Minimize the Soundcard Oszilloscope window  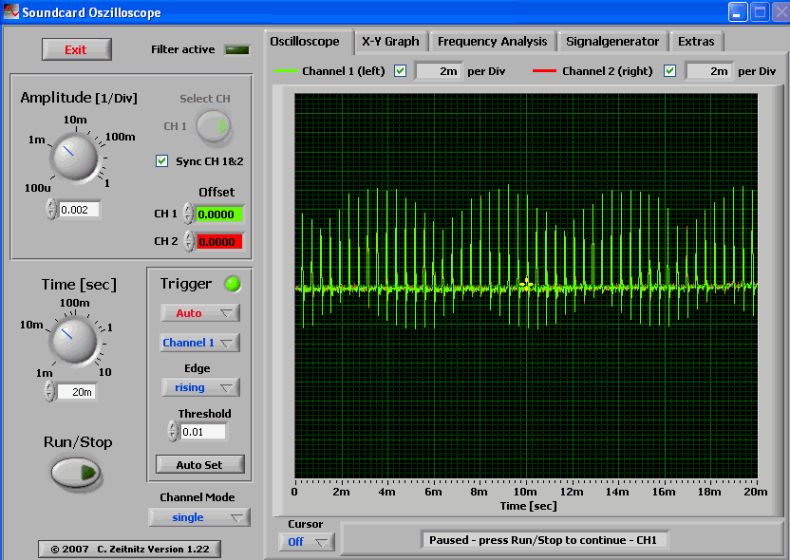[737, 12]
